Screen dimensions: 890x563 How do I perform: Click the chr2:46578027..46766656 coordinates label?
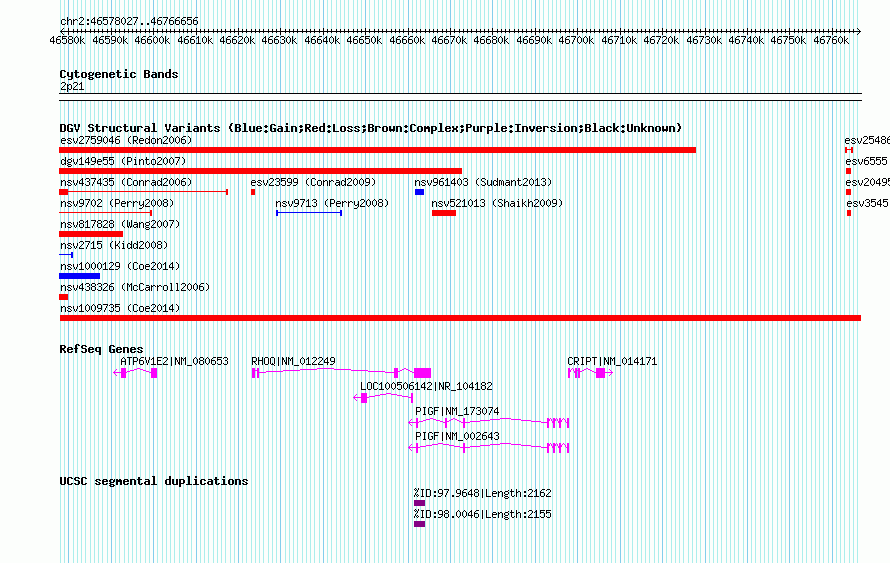pyautogui.click(x=129, y=22)
